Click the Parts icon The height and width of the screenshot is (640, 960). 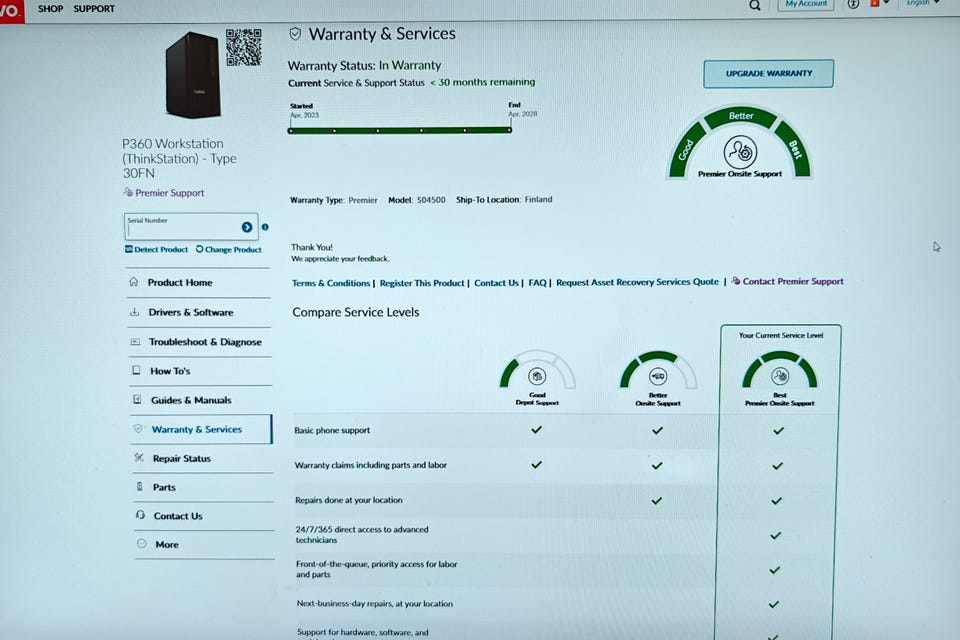click(x=140, y=486)
